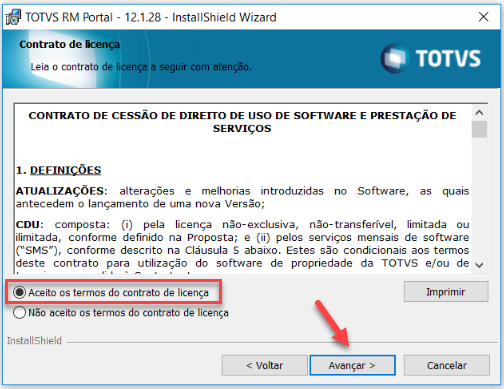Go back with the '< Voltar' button
Viewport: 504px width, 389px height.
(264, 365)
